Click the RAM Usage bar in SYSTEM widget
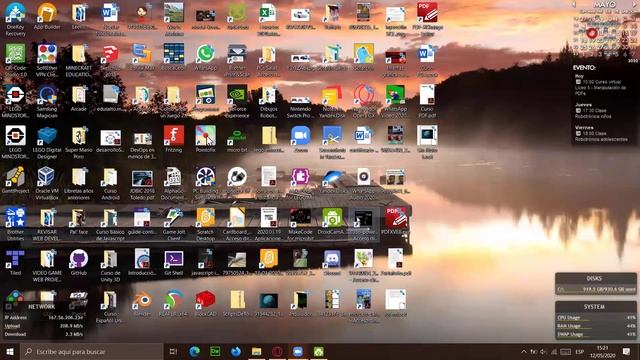 click(x=596, y=326)
